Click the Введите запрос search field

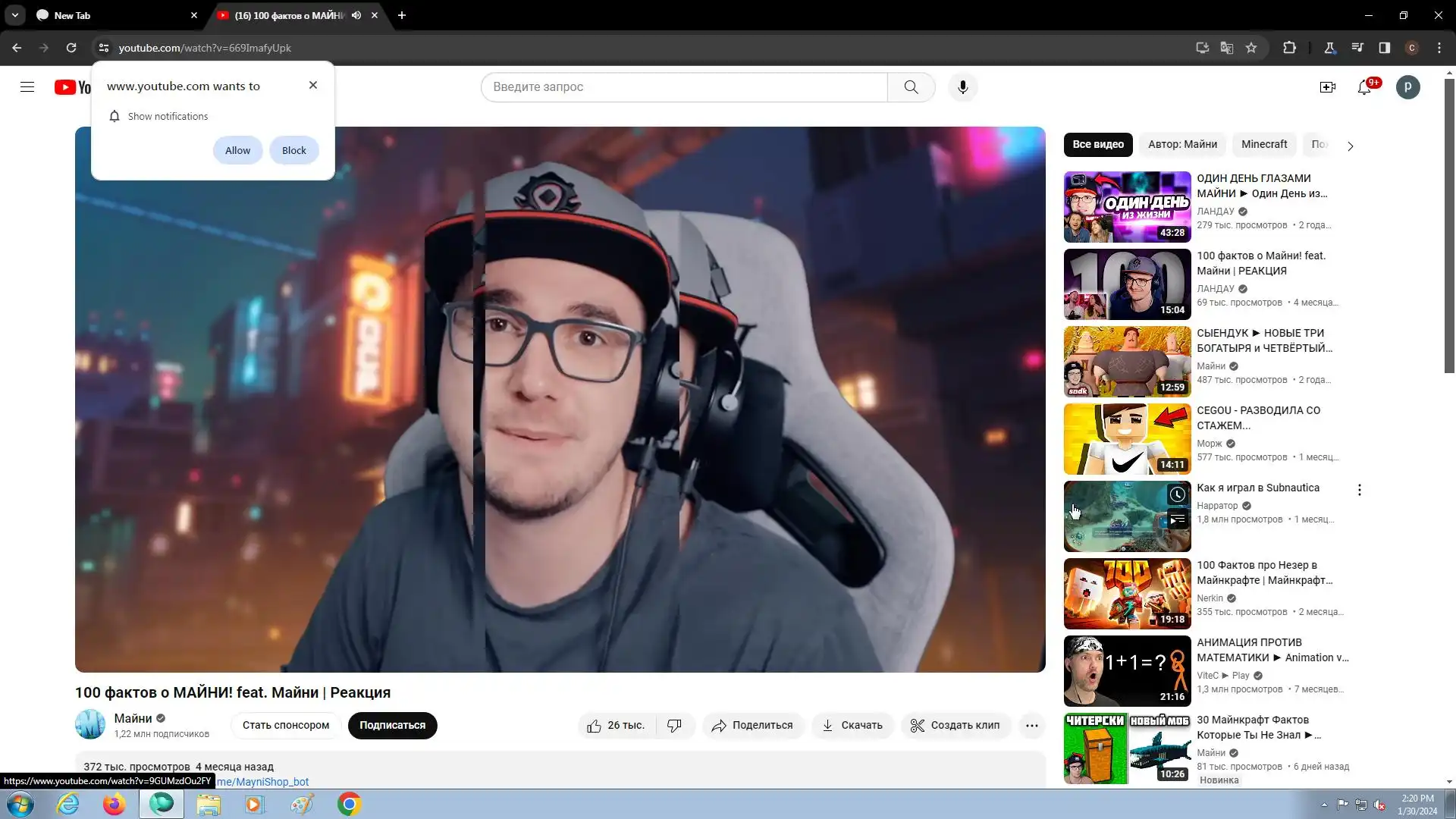click(682, 87)
